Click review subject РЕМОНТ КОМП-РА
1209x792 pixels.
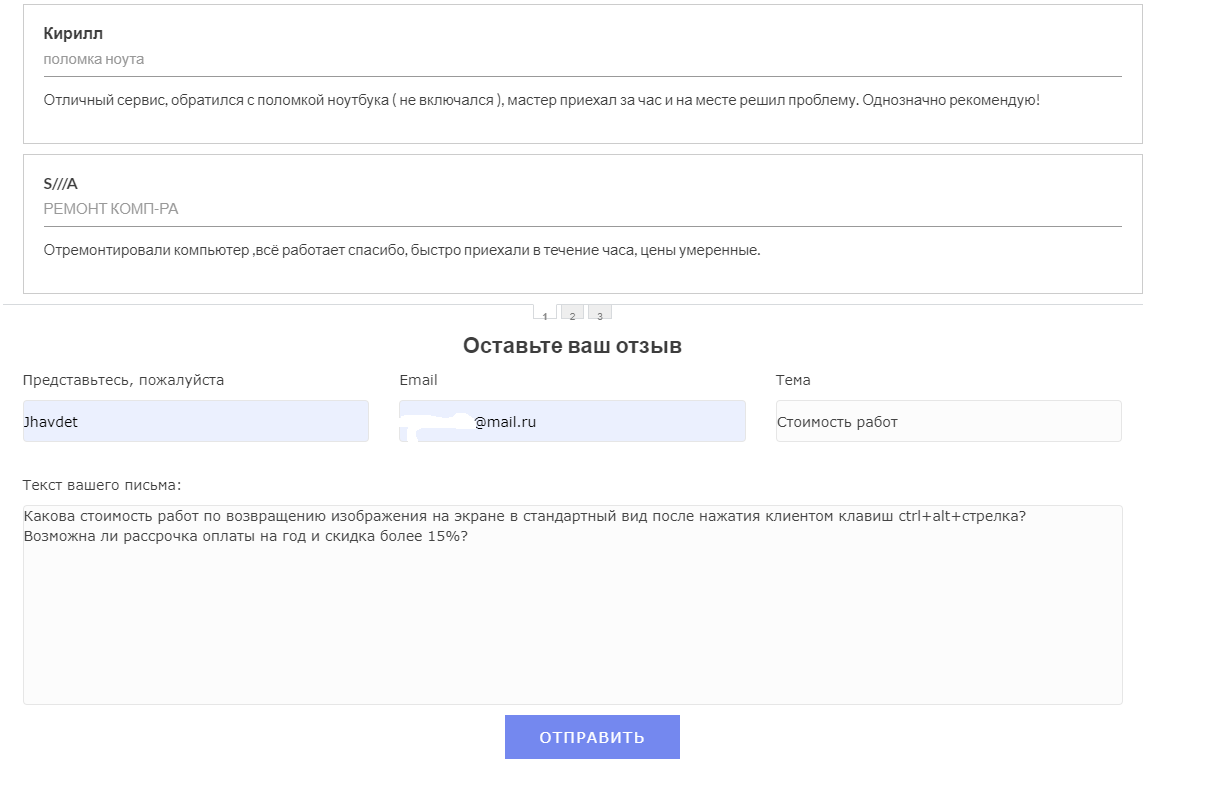click(x=111, y=209)
